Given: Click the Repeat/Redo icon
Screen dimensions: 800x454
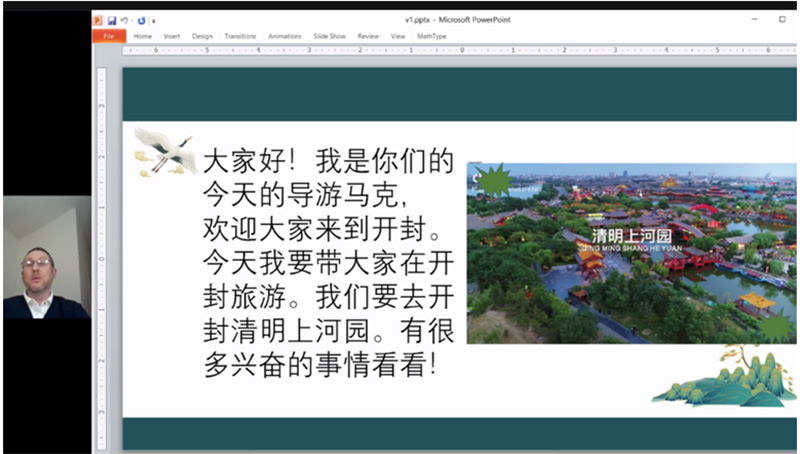Looking at the screenshot, I should click(x=142, y=20).
